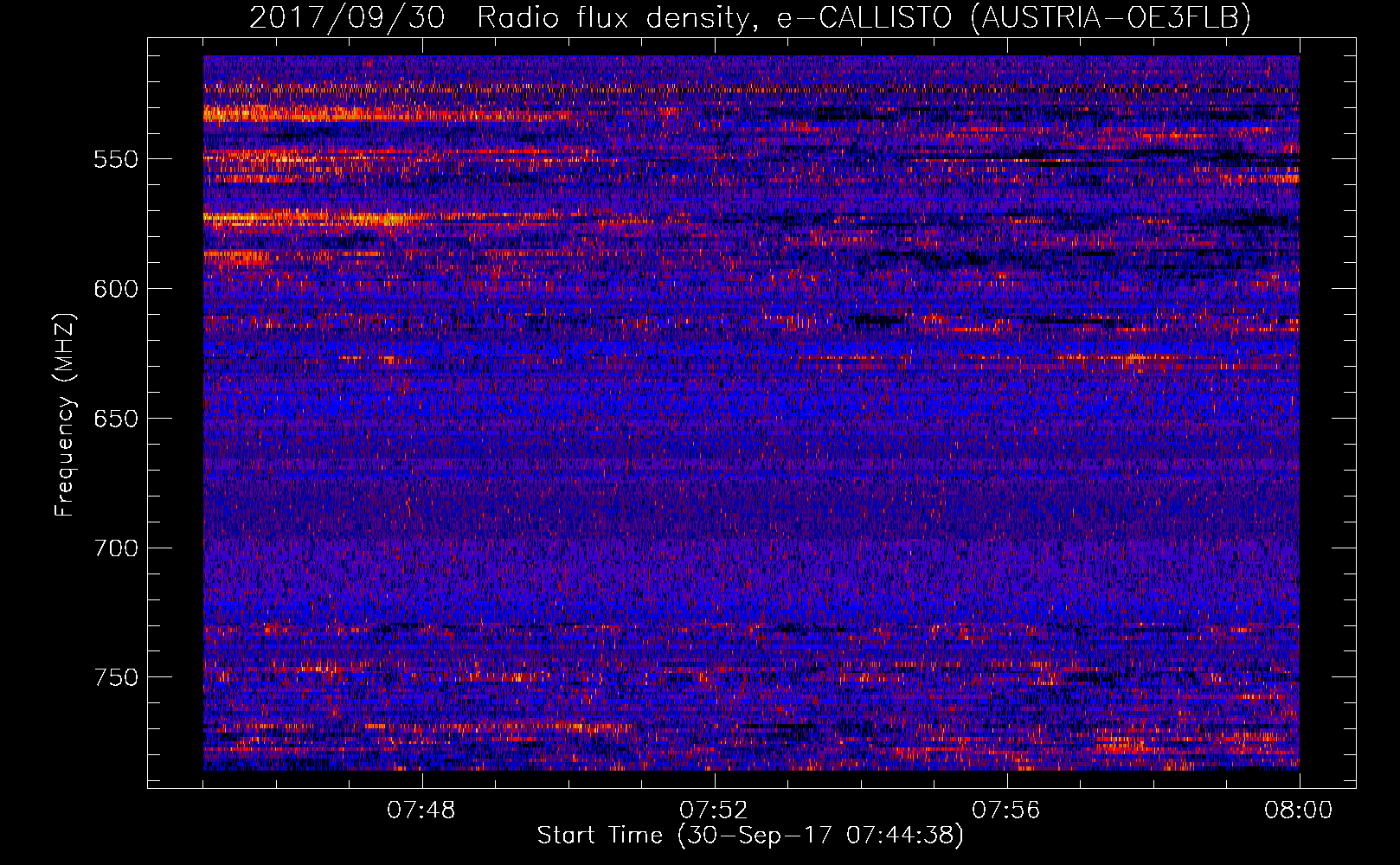Viewport: 1400px width, 865px height.
Task: Click the 750 frequency tick label
Action: click(x=116, y=677)
